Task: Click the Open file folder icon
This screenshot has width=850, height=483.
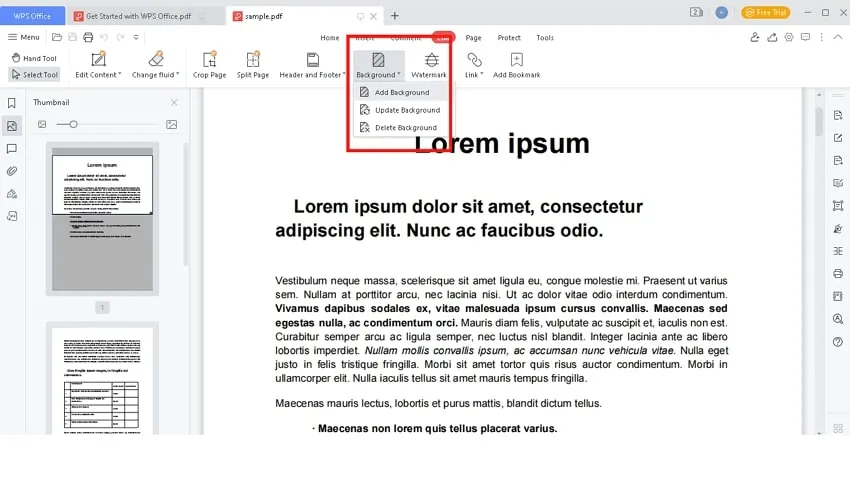Action: (56, 37)
